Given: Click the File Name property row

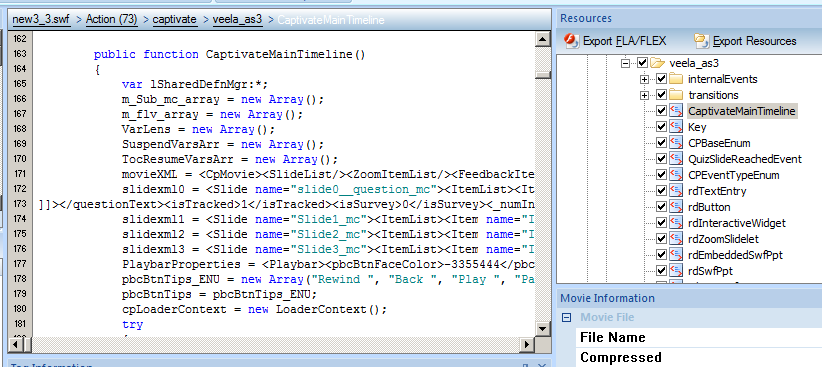Looking at the screenshot, I should pyautogui.click(x=699, y=337).
